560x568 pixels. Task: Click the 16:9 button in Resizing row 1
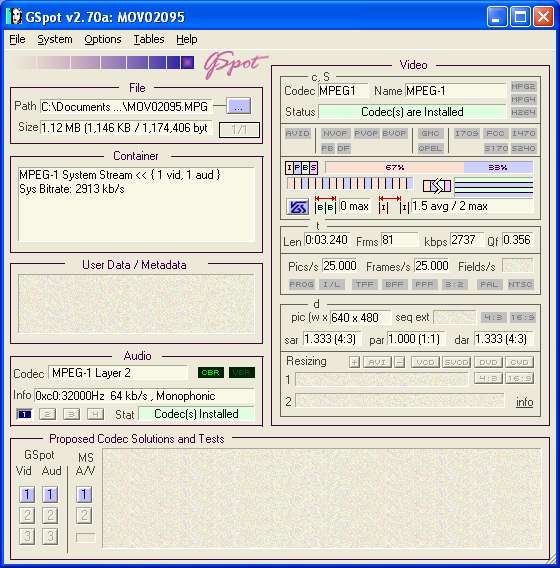tap(519, 379)
